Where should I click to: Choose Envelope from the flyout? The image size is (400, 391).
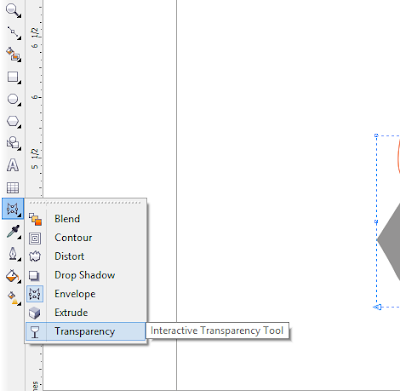(x=86, y=294)
